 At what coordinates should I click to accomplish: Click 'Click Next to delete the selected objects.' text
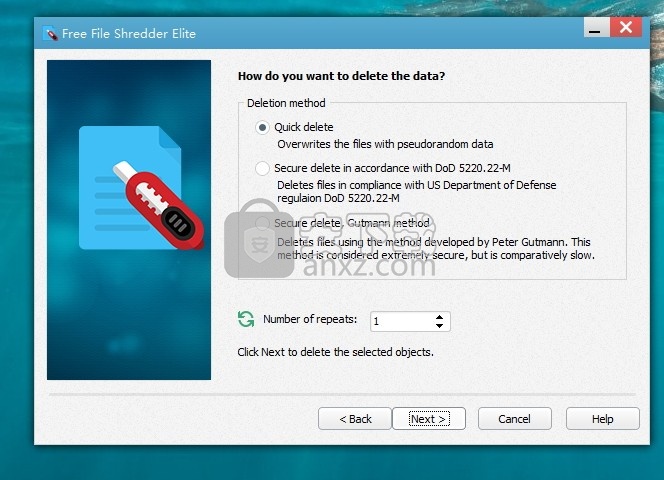[335, 352]
